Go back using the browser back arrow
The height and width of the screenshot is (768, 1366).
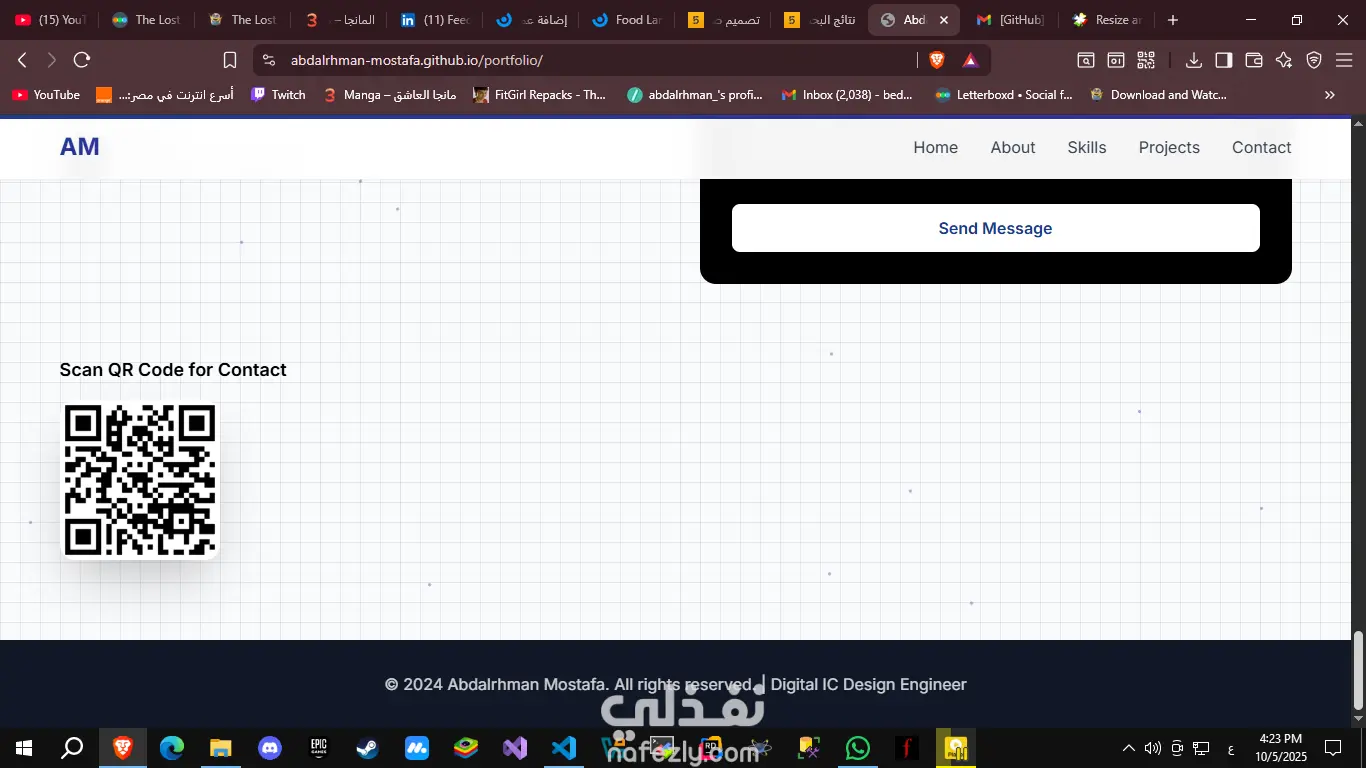click(22, 60)
